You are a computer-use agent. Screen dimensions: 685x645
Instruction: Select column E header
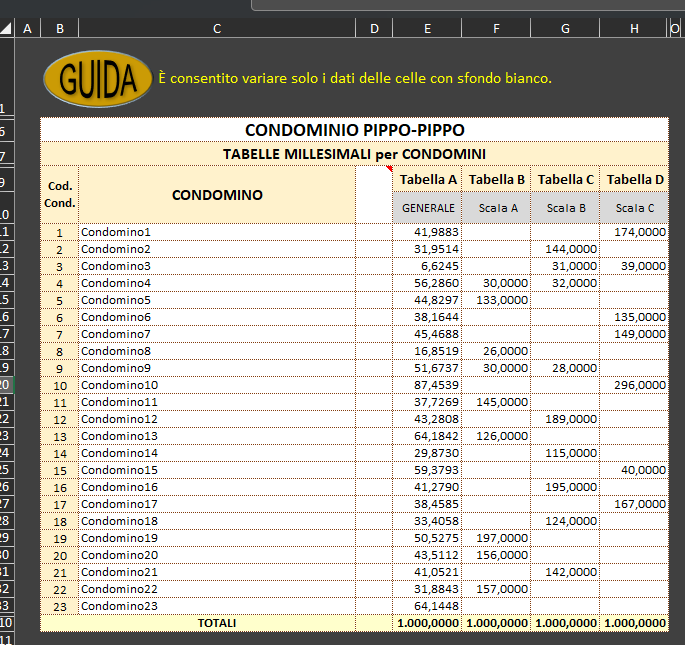tap(427, 28)
